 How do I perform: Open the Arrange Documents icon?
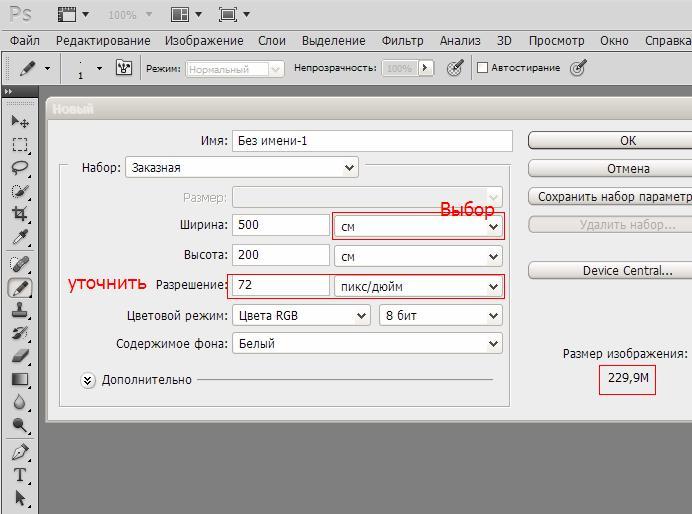click(180, 15)
